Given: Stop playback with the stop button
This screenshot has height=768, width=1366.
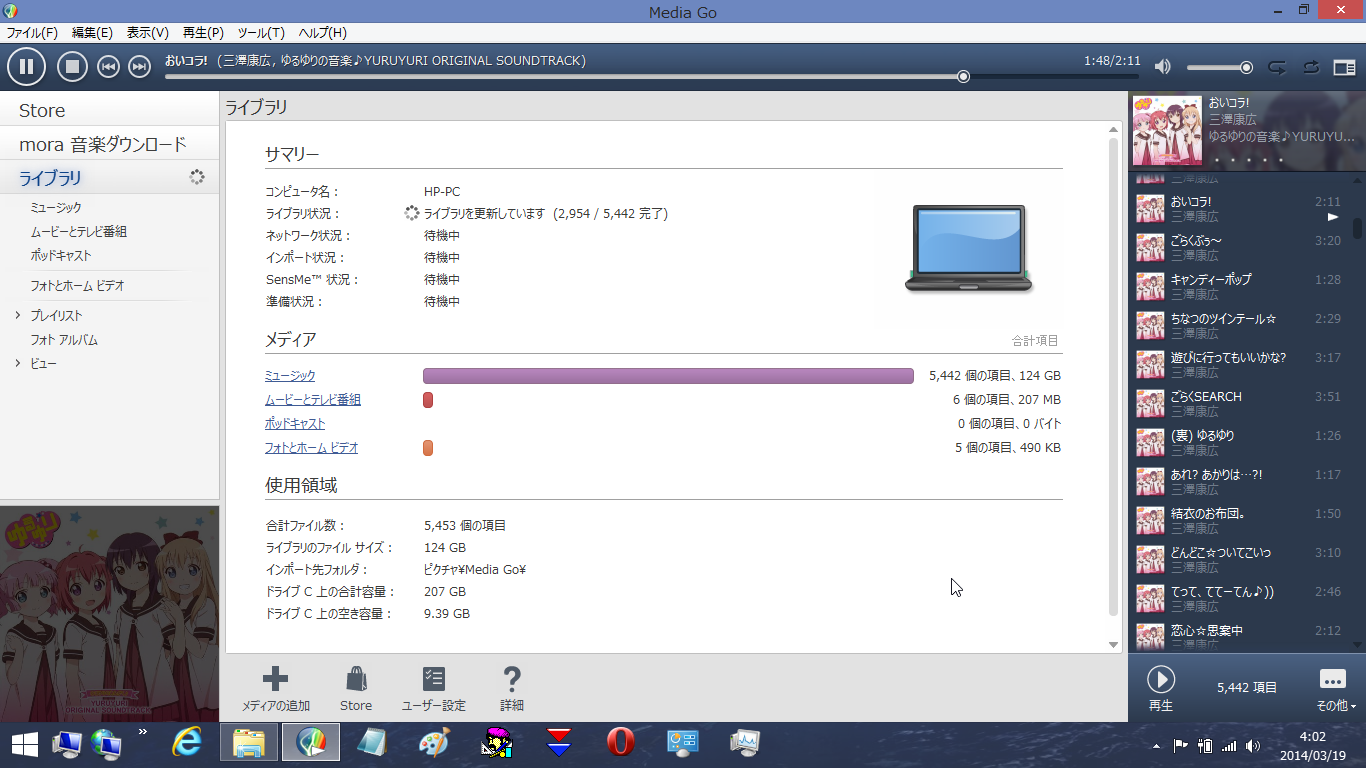Looking at the screenshot, I should 72,67.
